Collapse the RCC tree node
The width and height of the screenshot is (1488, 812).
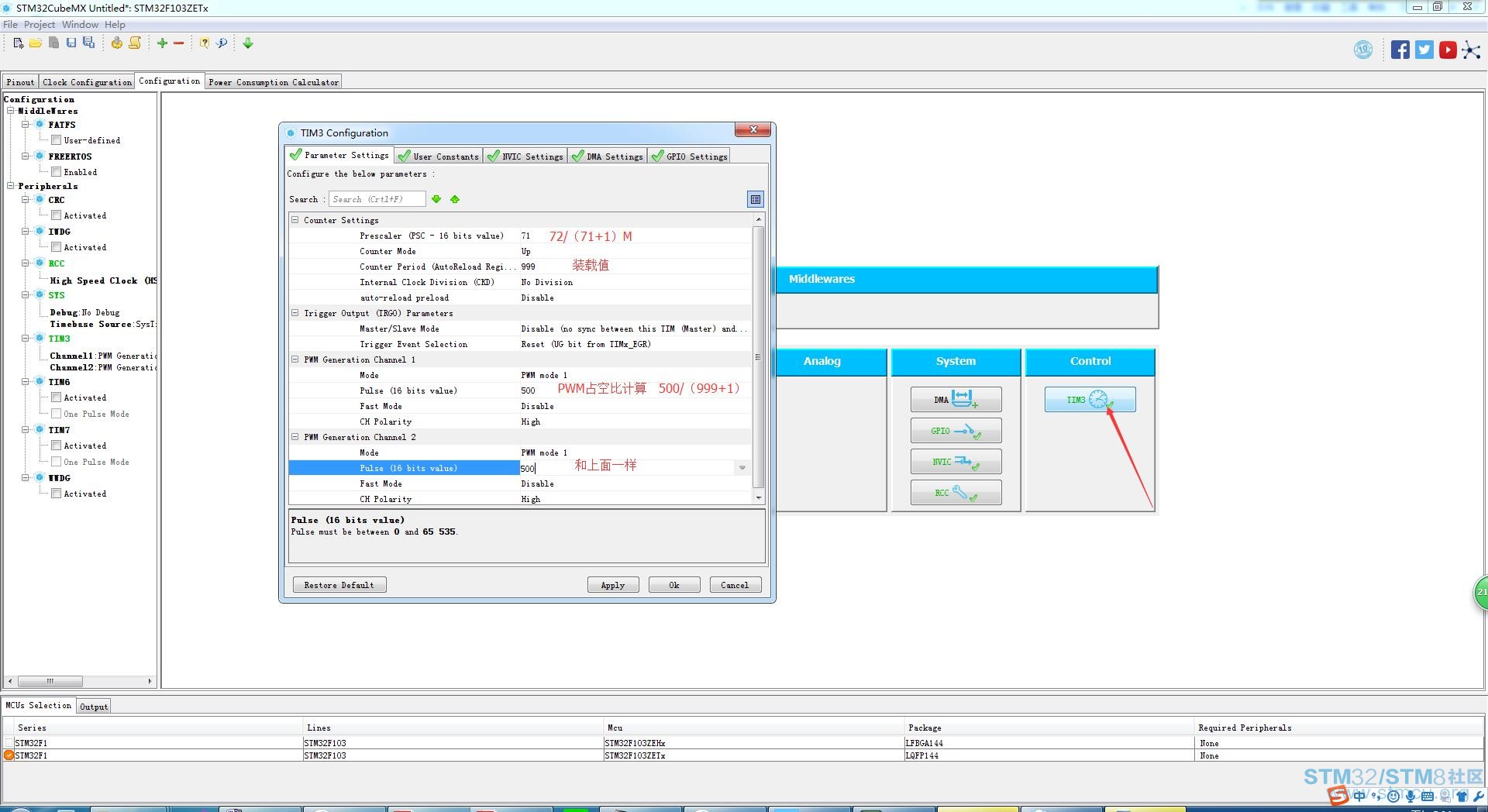click(26, 263)
